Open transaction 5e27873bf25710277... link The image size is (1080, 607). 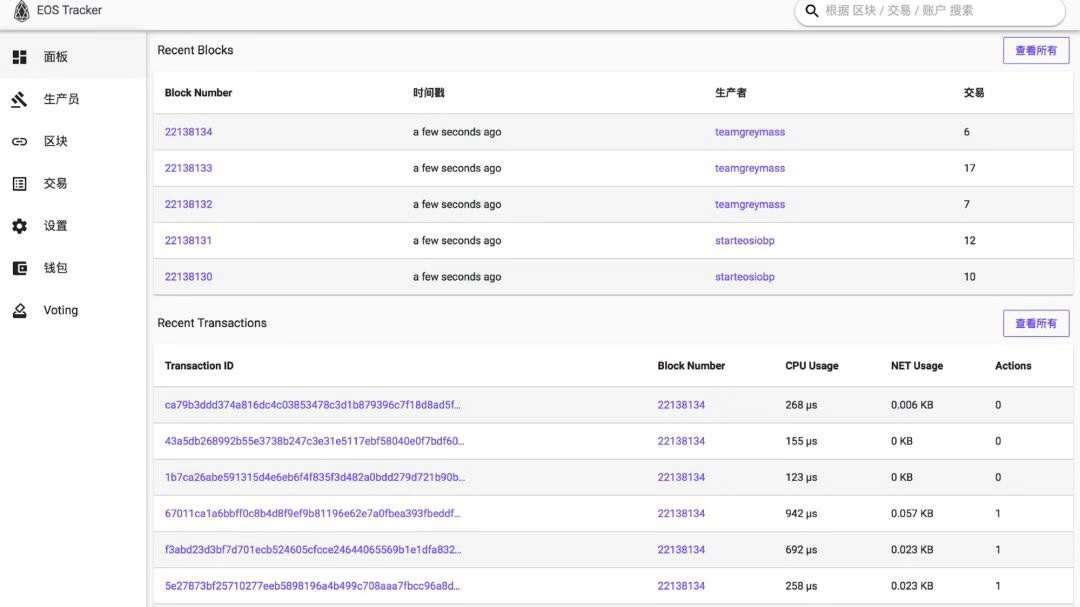(312, 586)
